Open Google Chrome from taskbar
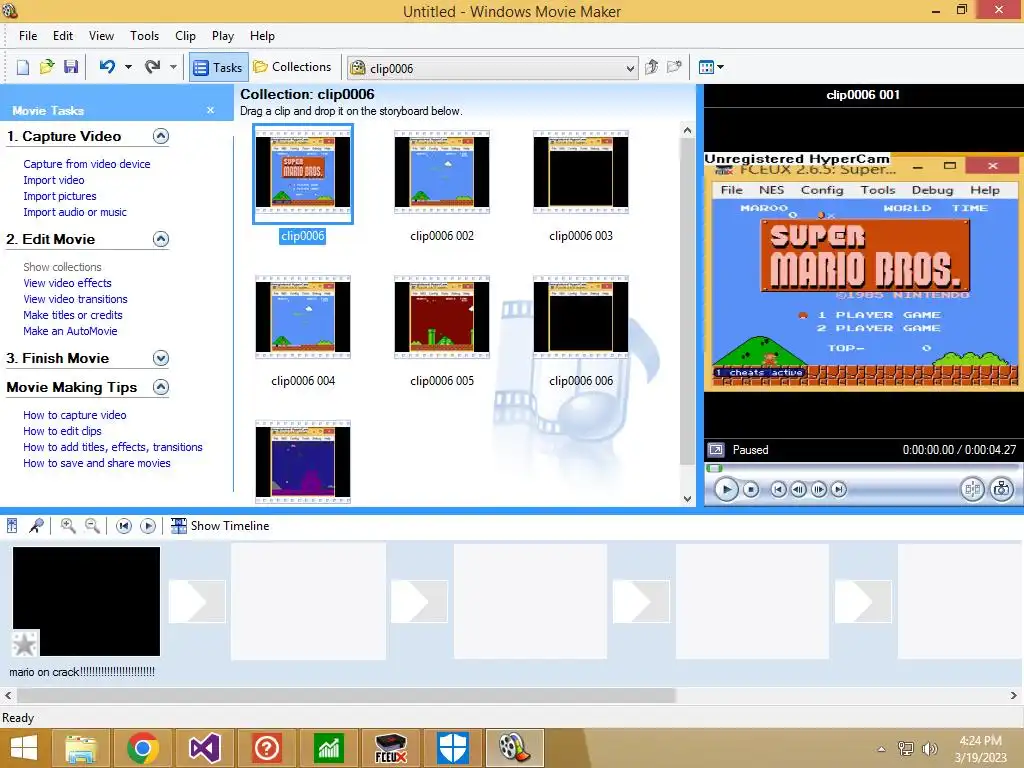1024x768 pixels. click(143, 748)
